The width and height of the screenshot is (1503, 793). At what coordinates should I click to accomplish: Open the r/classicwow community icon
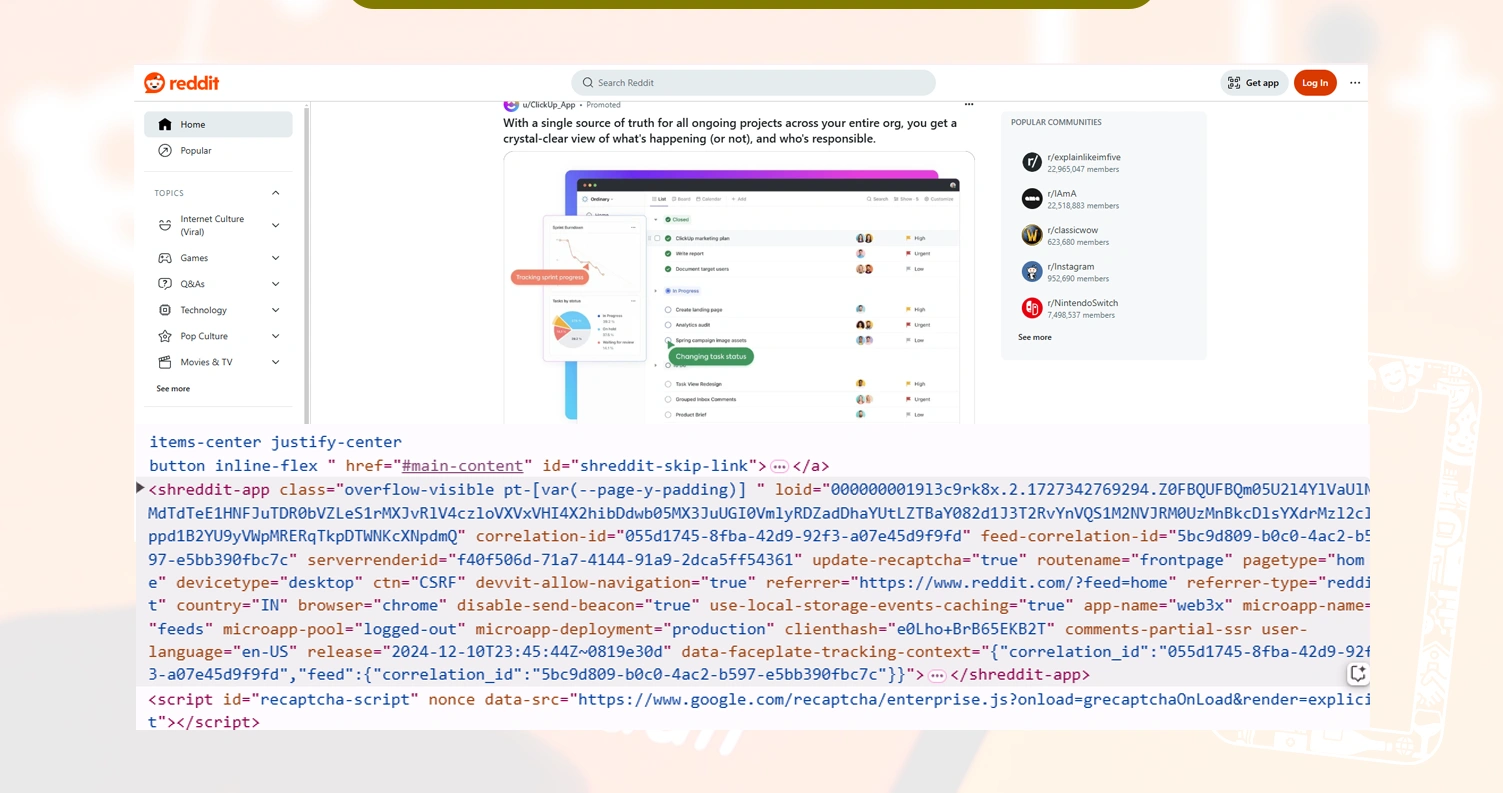(1031, 235)
